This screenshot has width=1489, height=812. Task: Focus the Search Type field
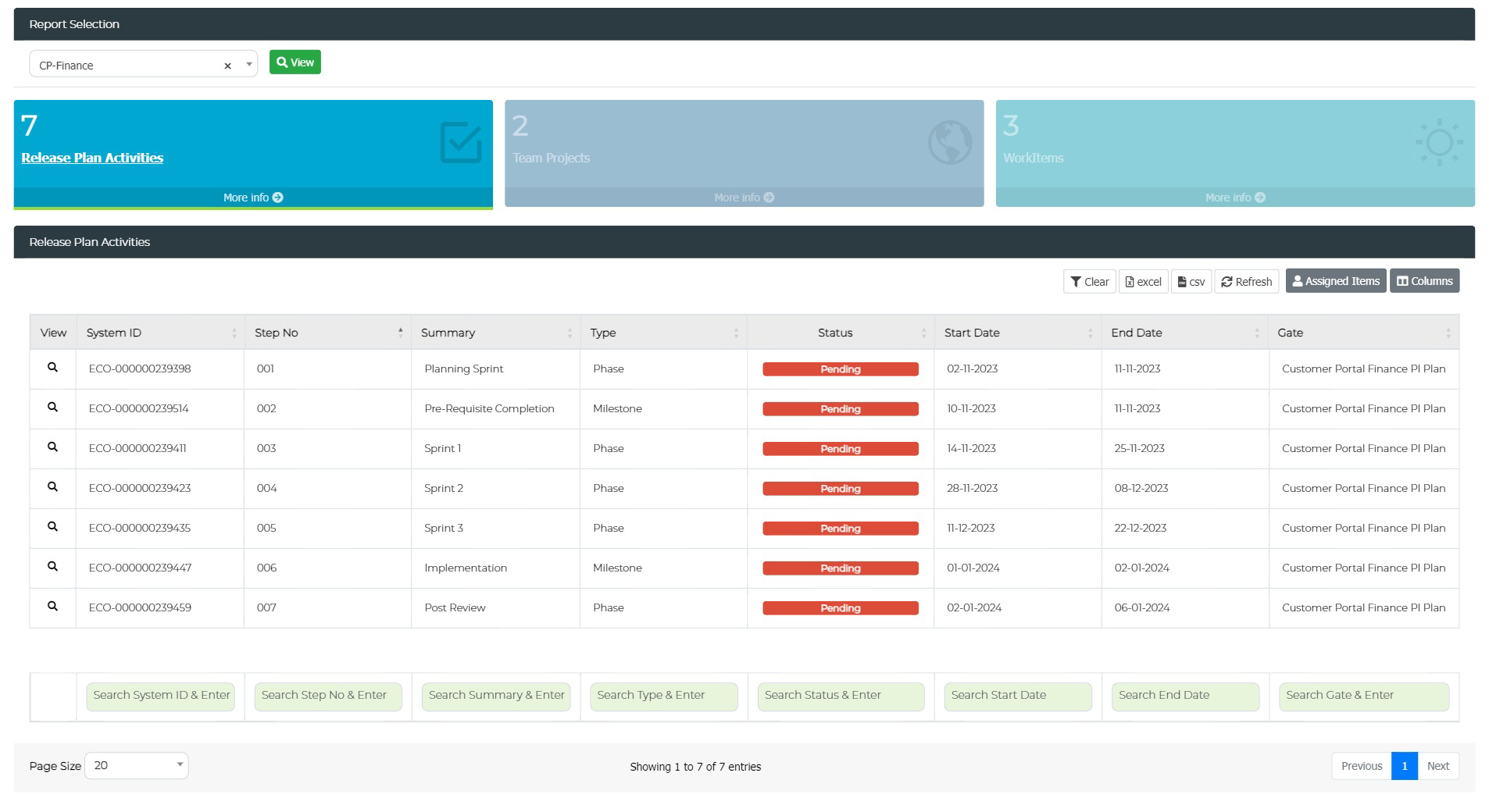pos(664,696)
